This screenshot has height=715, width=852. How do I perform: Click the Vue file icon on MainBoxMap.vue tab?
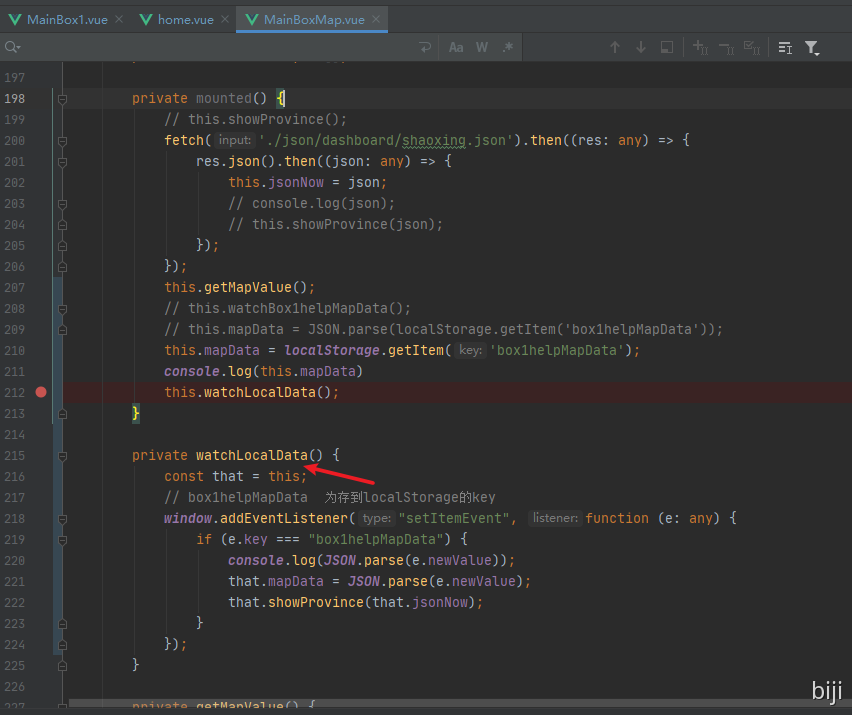pos(252,20)
